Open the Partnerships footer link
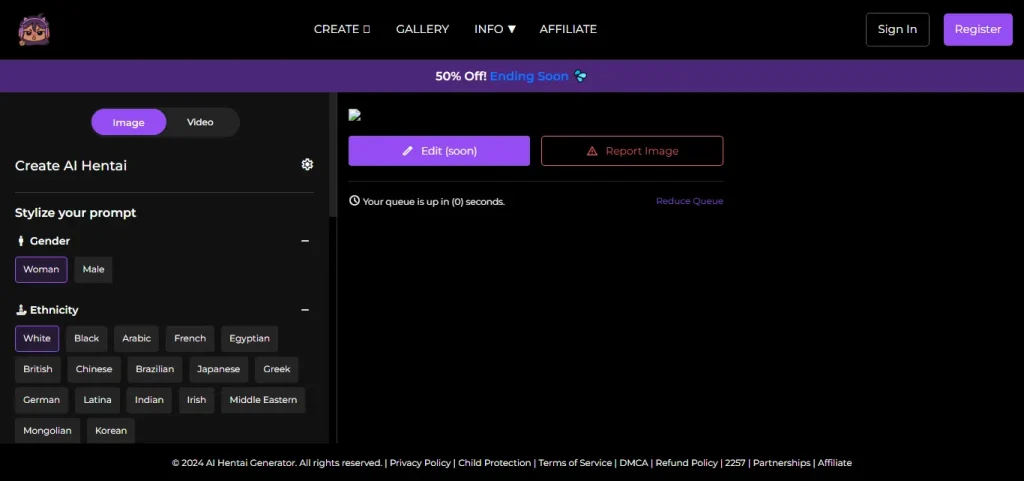The width and height of the screenshot is (1024, 481). coord(782,463)
